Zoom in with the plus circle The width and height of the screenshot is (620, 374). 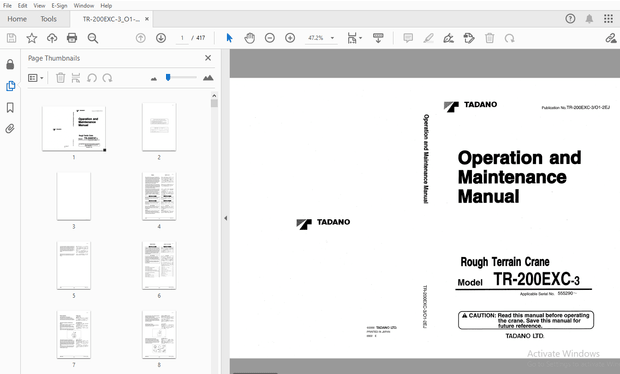(290, 38)
